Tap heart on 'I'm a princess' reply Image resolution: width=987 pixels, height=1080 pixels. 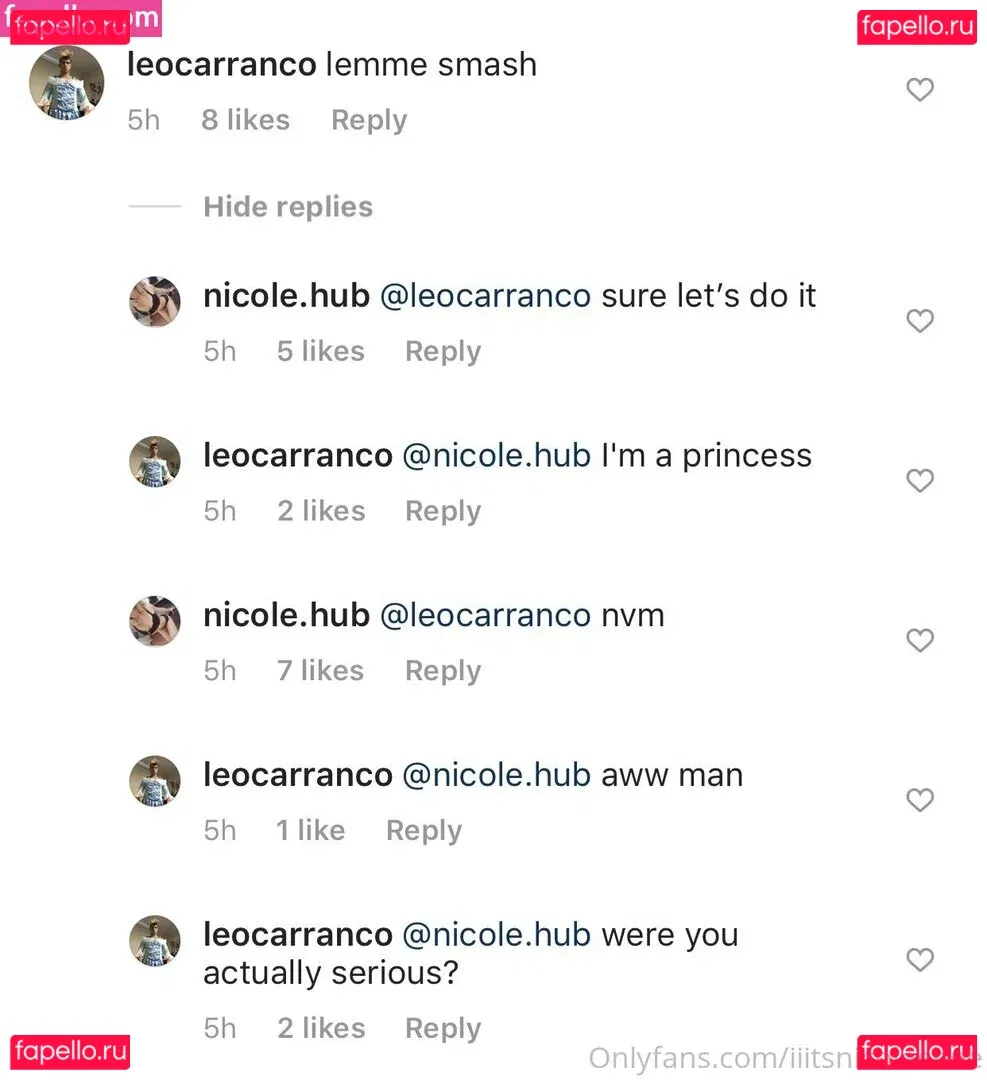click(919, 481)
